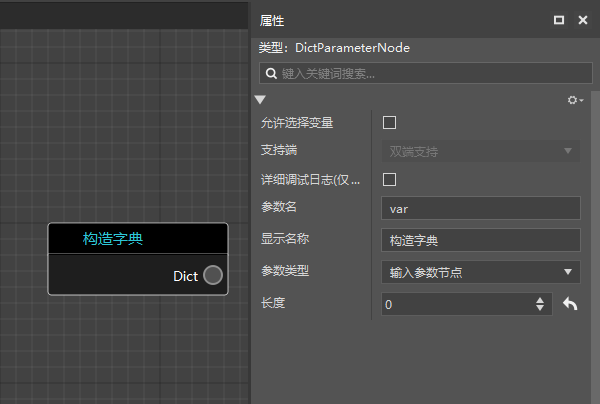Focus the keyword search field
The image size is (600, 404).
(426, 73)
